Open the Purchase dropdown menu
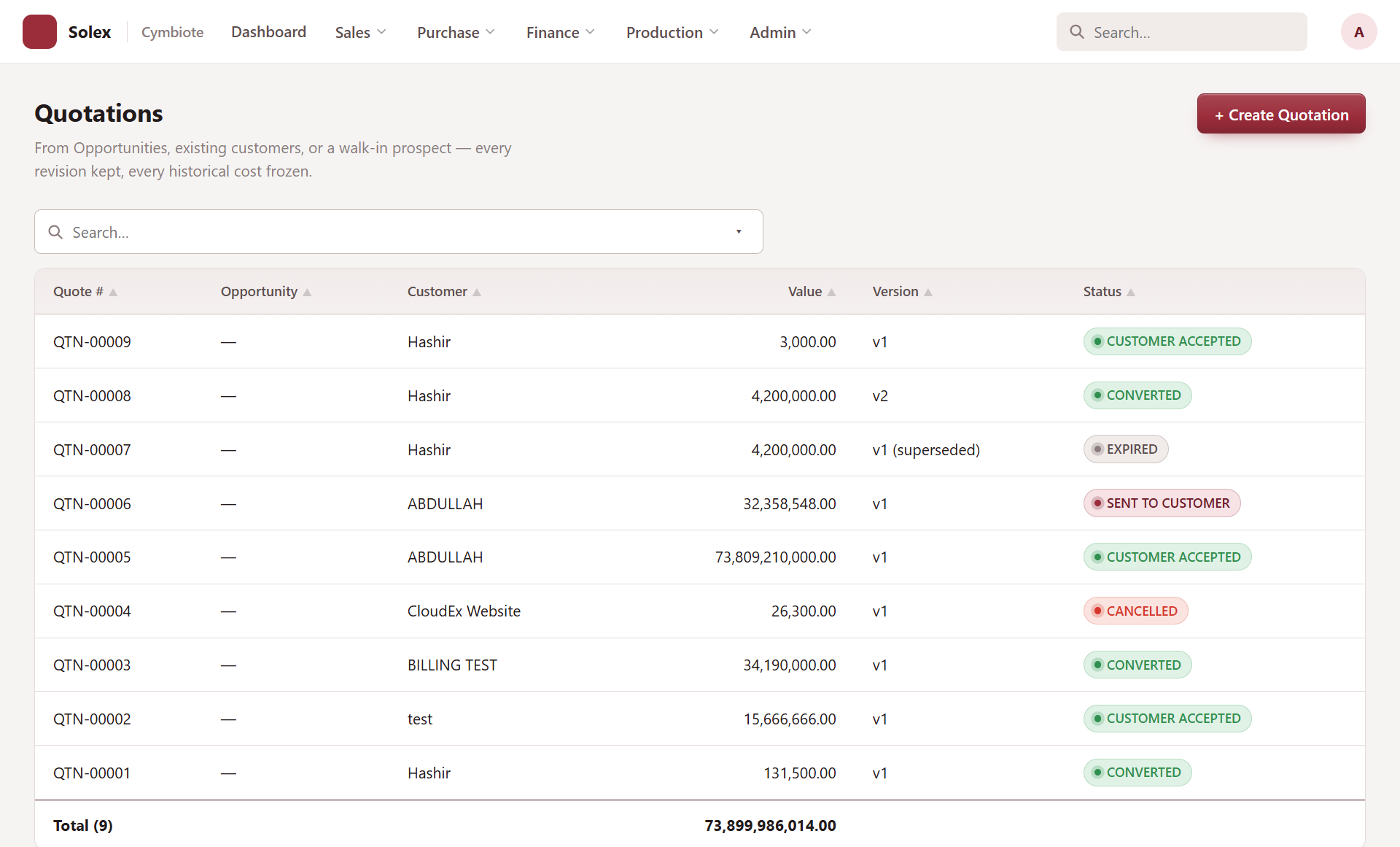 click(456, 32)
